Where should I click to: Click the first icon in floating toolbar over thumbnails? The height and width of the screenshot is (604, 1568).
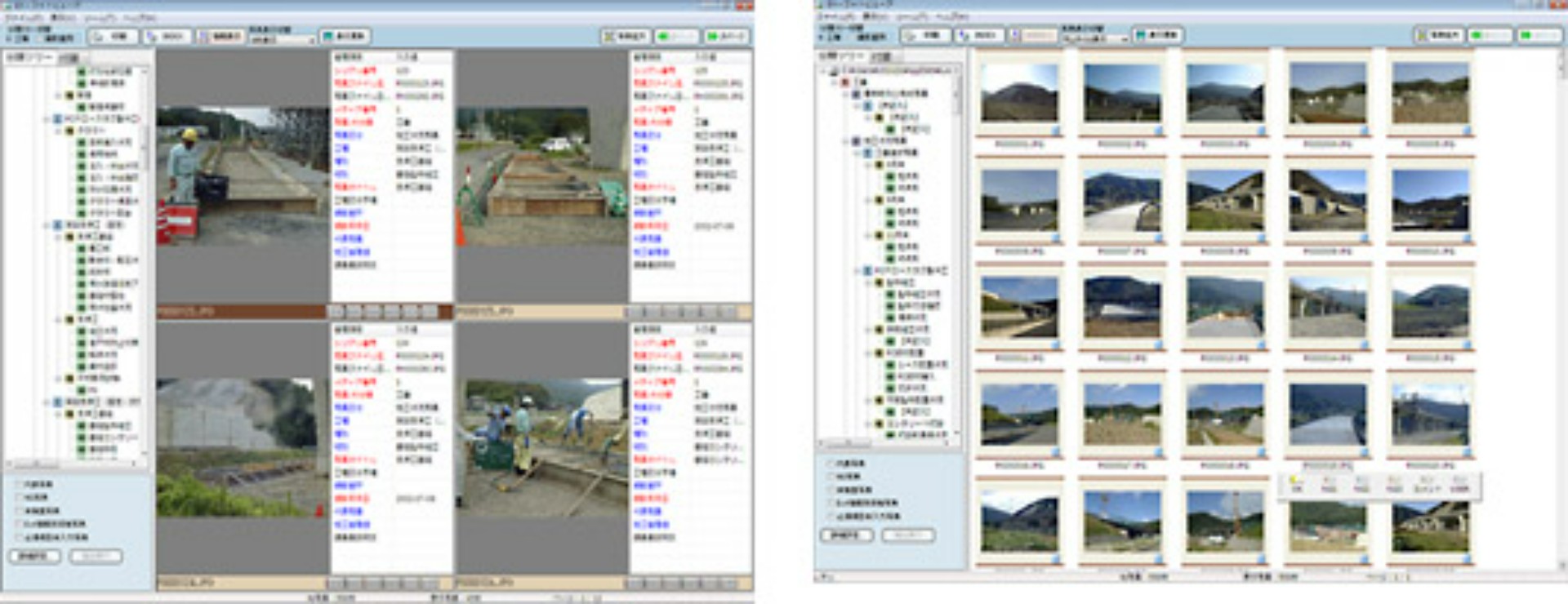pyautogui.click(x=1295, y=484)
